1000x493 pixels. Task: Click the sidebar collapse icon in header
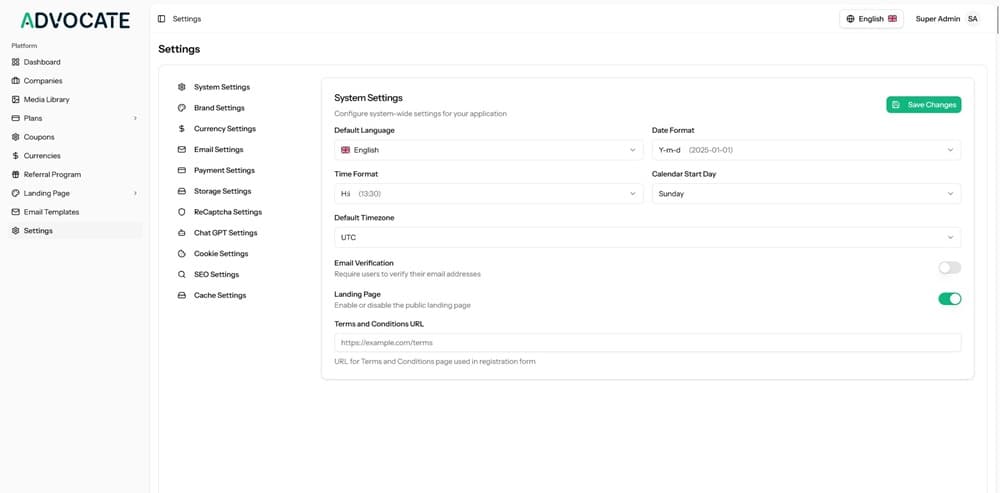click(162, 19)
